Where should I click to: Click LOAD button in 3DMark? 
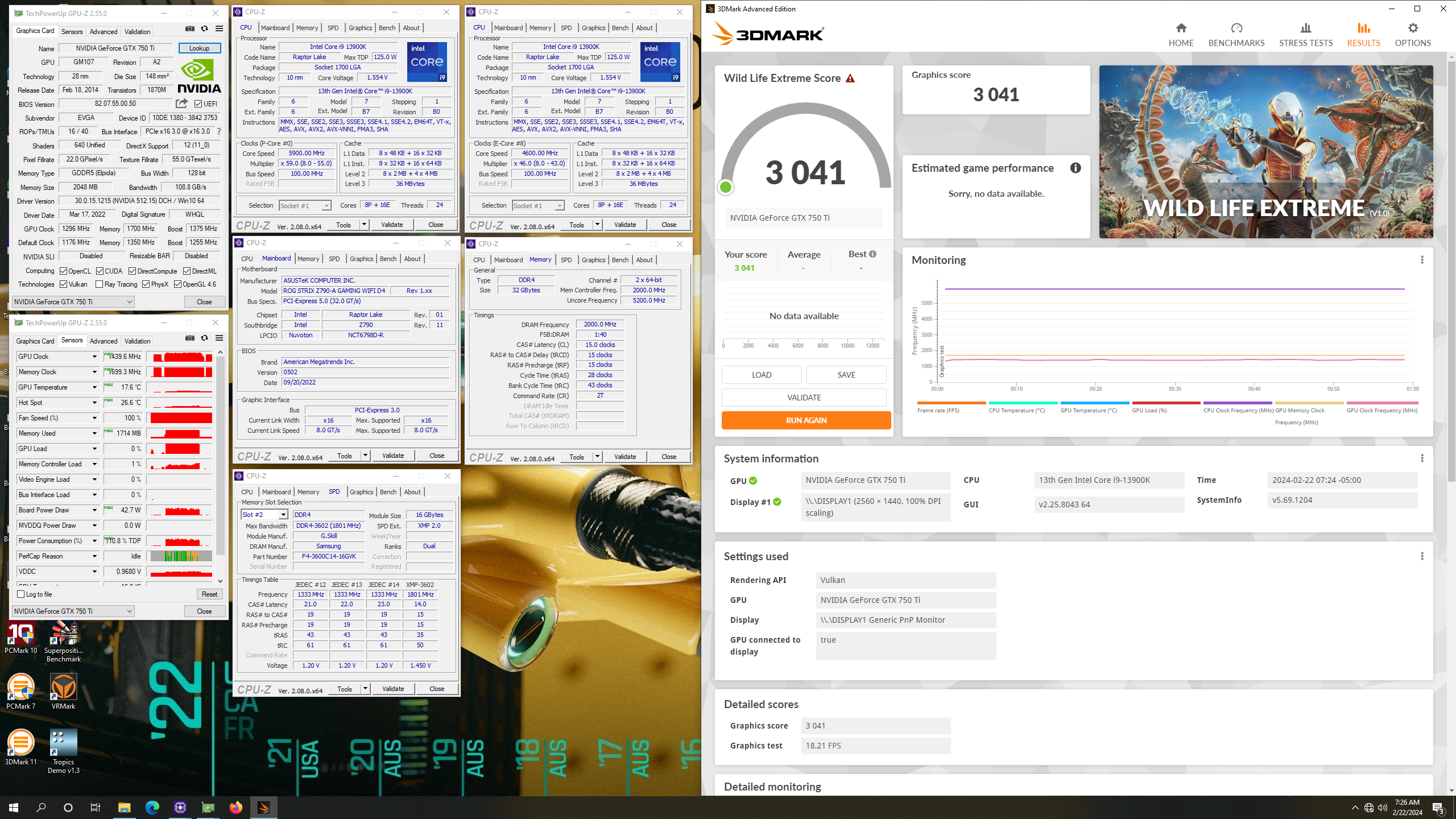click(762, 375)
